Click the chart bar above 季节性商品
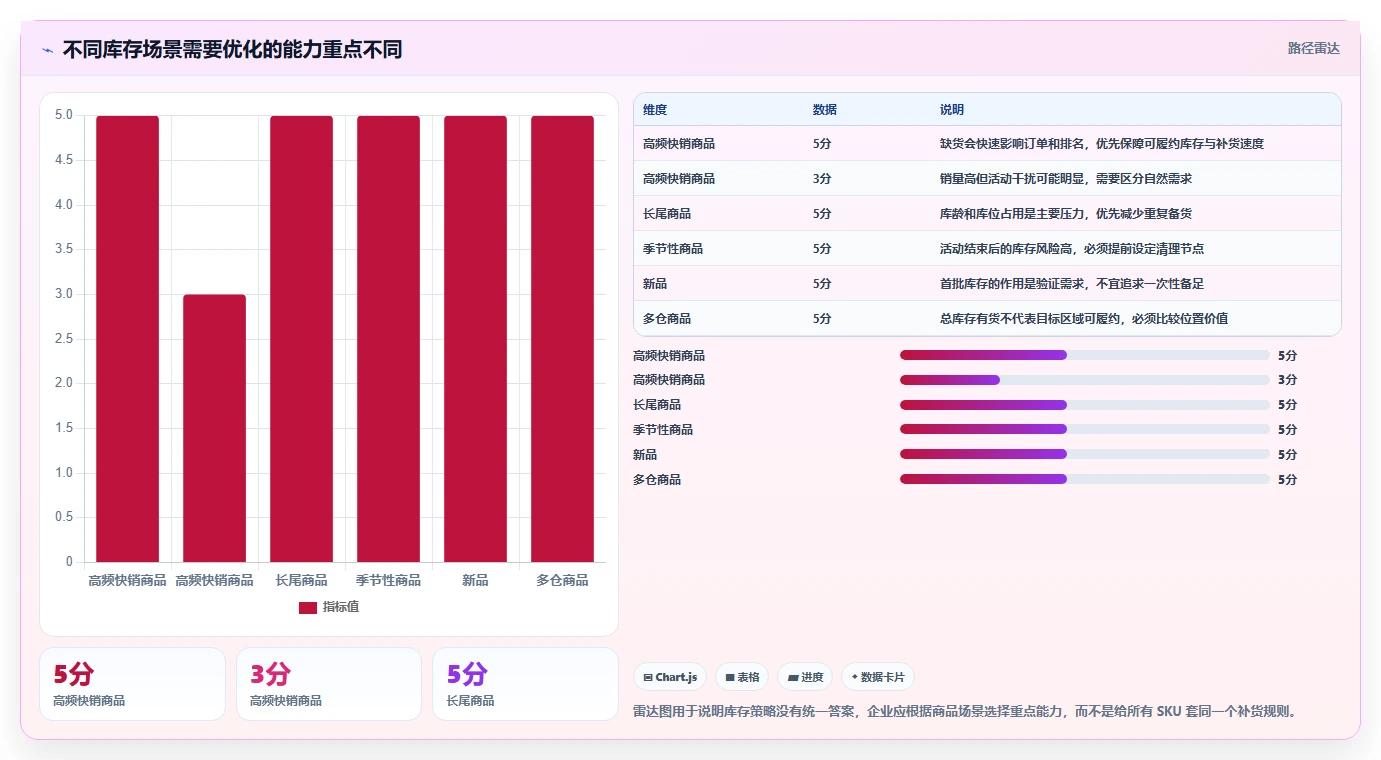The height and width of the screenshot is (760, 1381). [x=388, y=339]
